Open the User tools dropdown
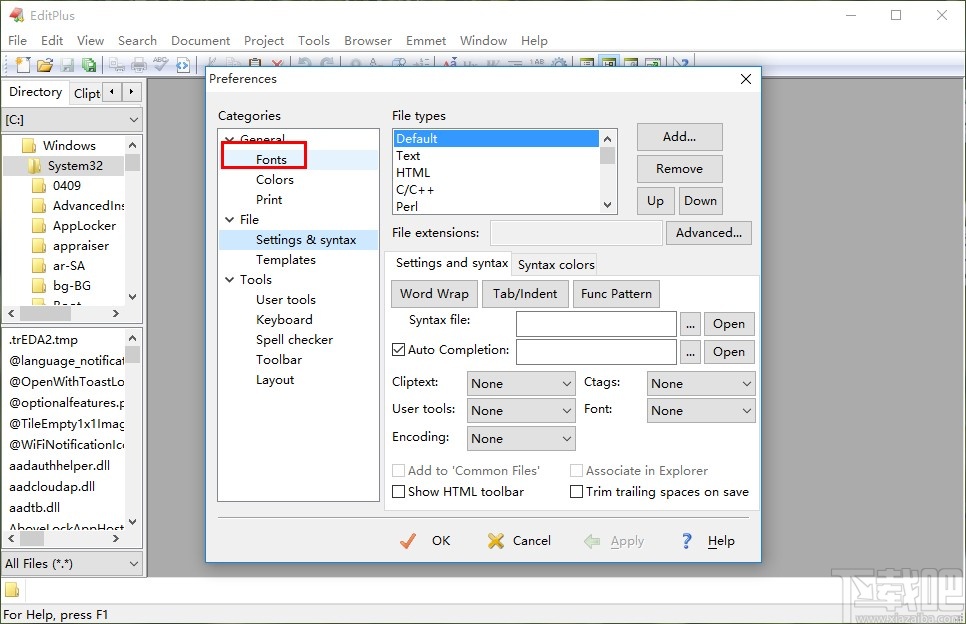Image resolution: width=966 pixels, height=624 pixels. [x=521, y=410]
